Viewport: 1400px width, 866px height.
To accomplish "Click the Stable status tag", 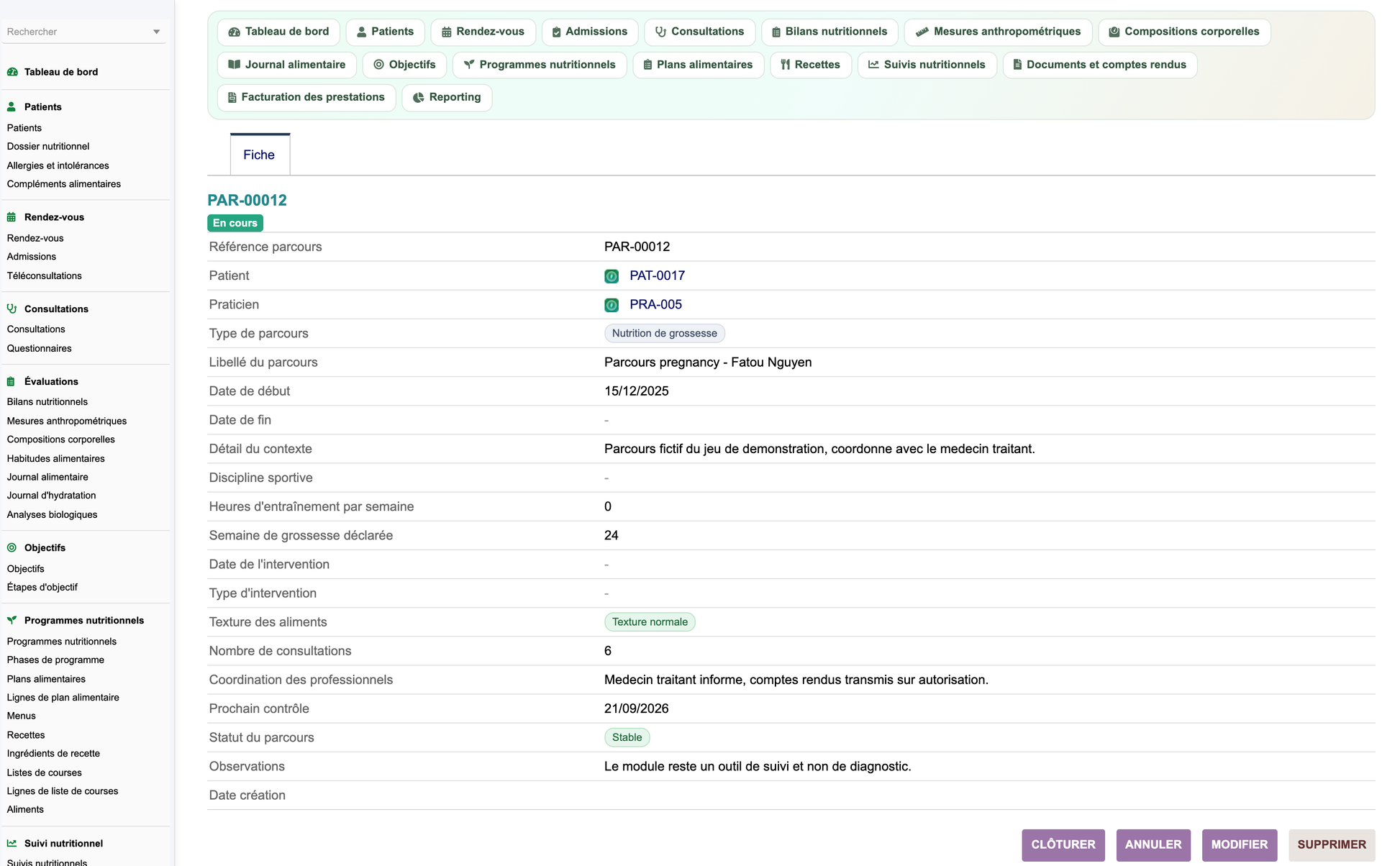I will tap(627, 738).
